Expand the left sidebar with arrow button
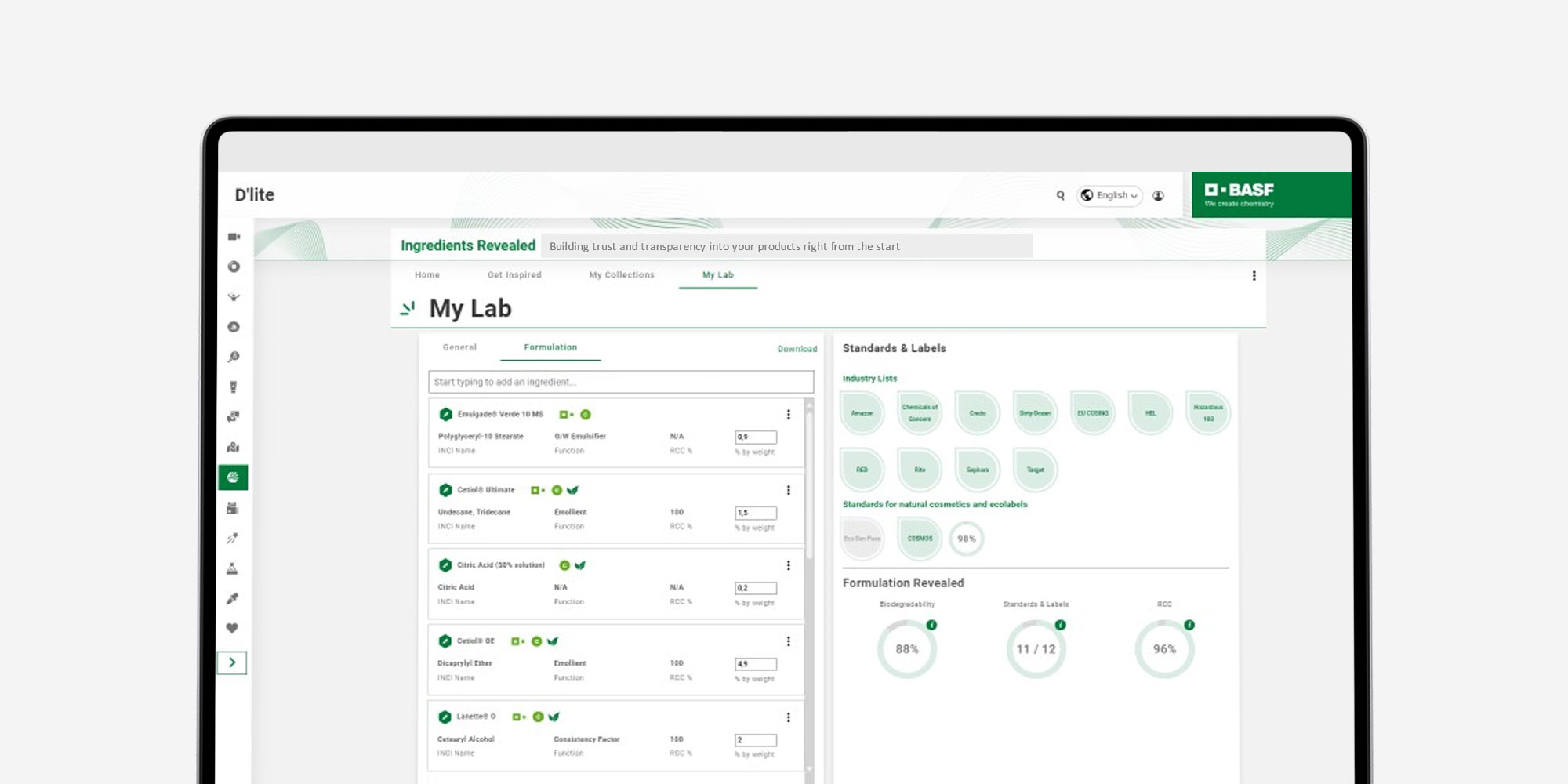The image size is (1568, 784). point(232,662)
